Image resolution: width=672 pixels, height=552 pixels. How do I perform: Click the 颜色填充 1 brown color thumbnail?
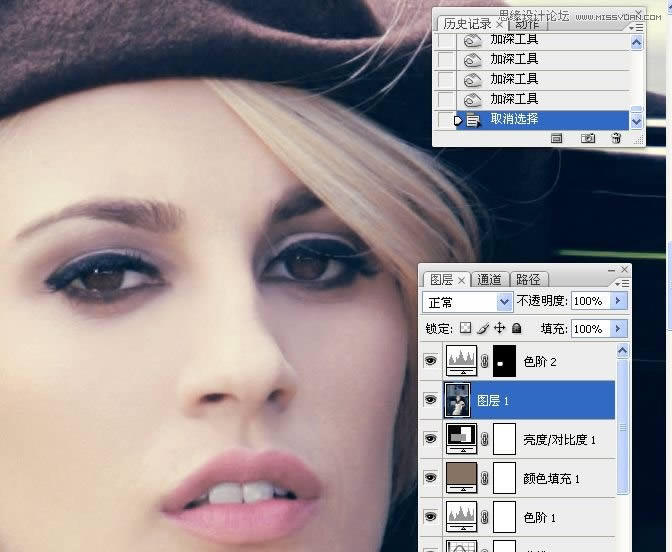point(461,478)
